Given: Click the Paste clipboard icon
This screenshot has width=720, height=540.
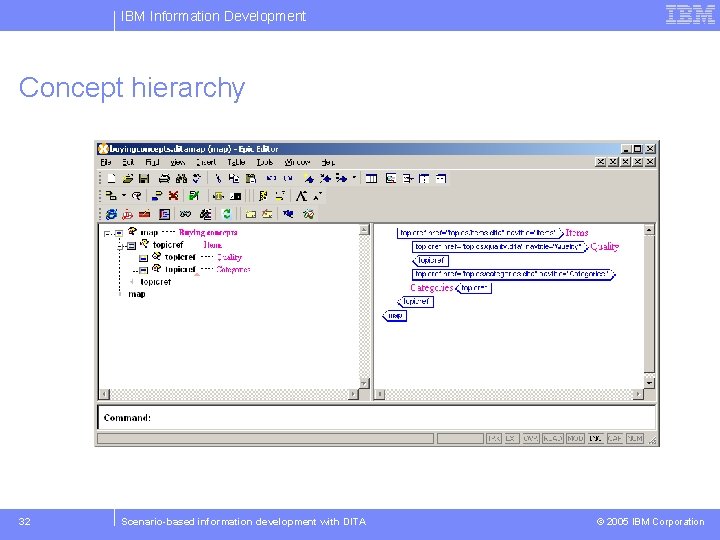Looking at the screenshot, I should (x=250, y=179).
